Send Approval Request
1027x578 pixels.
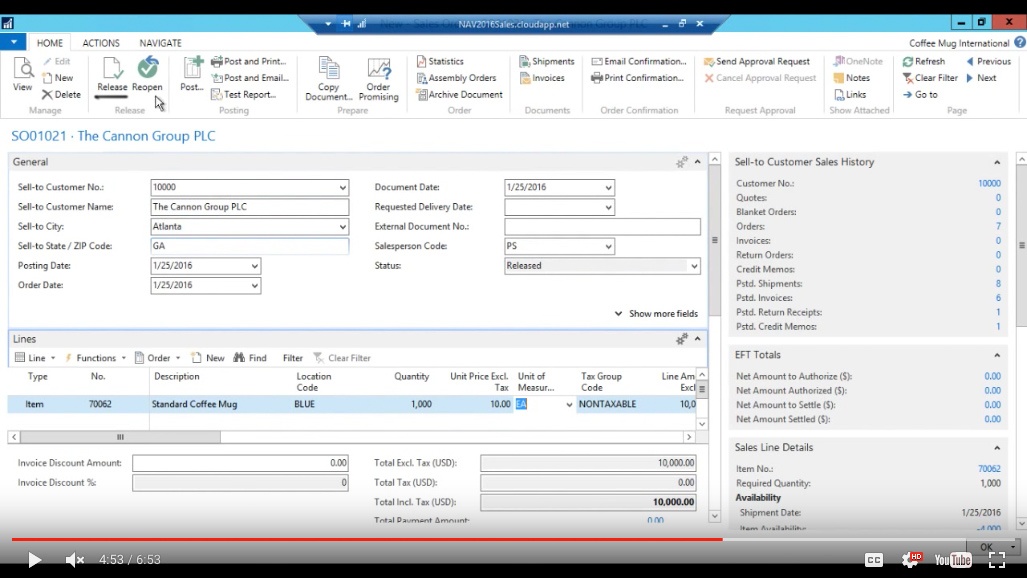coord(756,62)
